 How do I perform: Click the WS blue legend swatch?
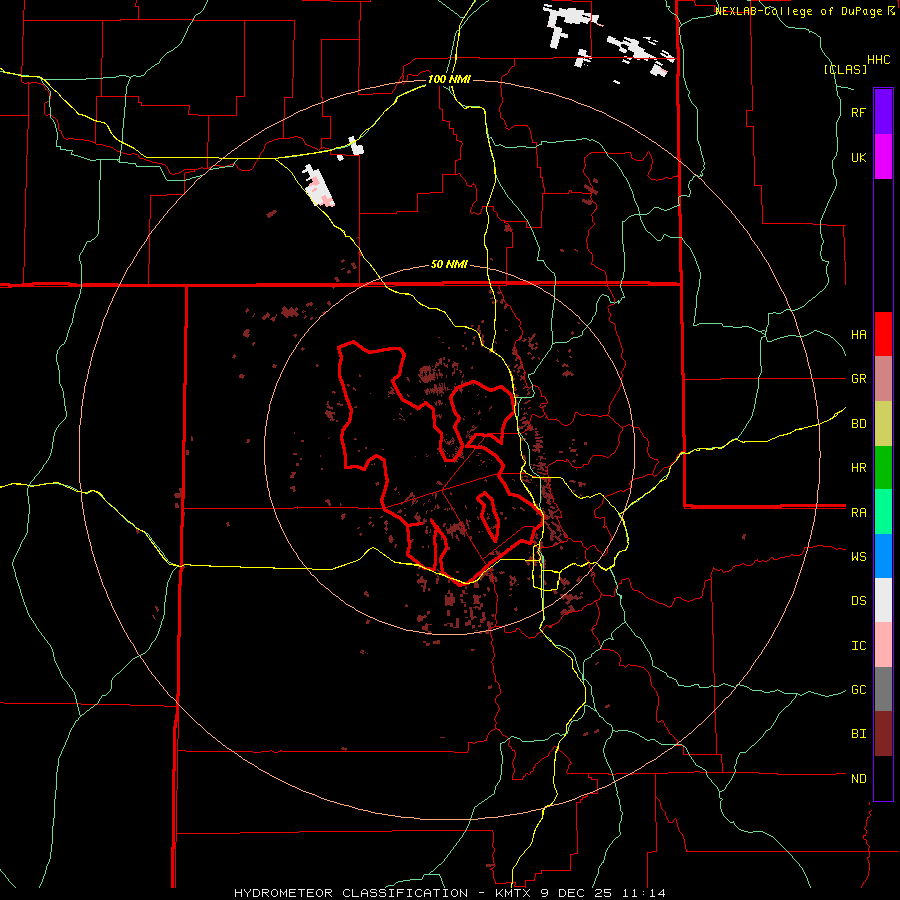point(883,556)
